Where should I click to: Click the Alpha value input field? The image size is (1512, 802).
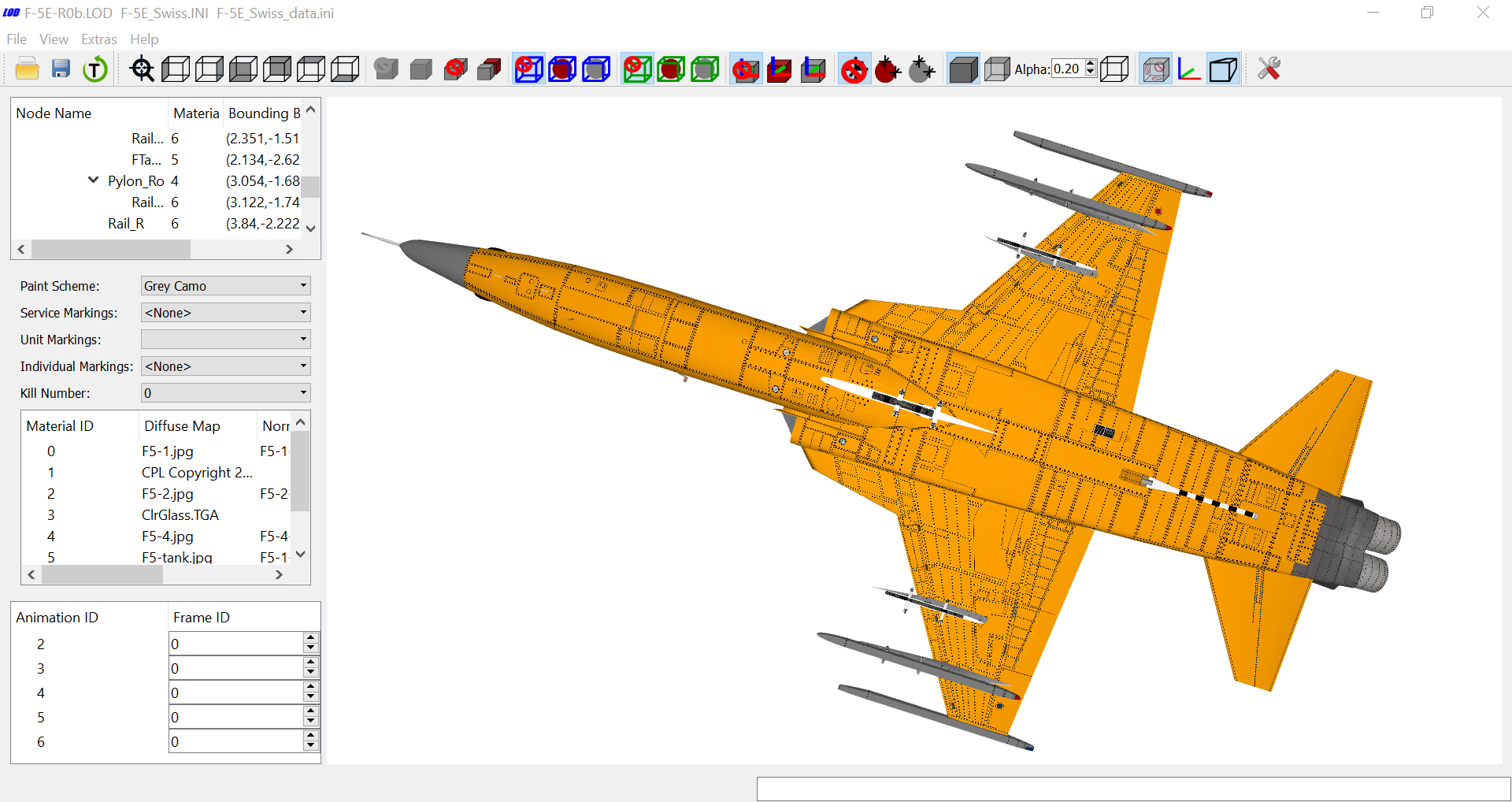tap(1069, 69)
